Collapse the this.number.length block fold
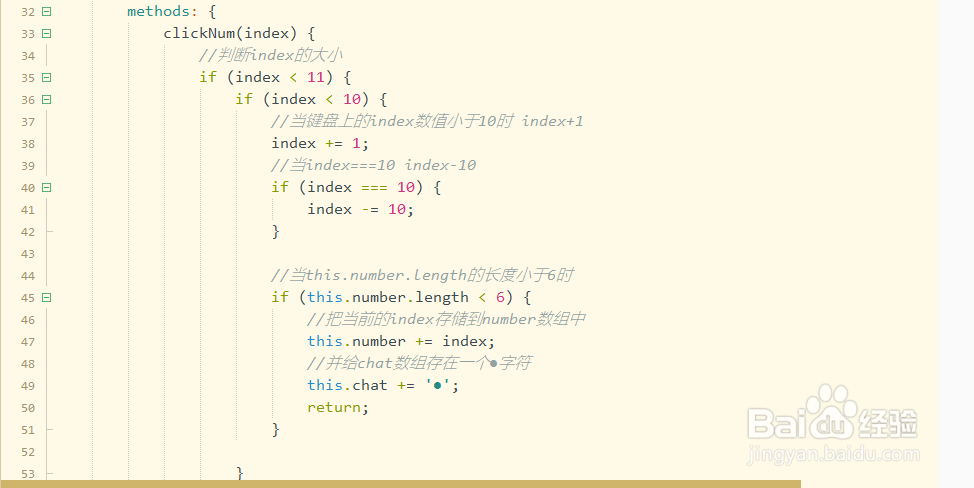Viewport: 974px width, 488px height. click(47, 297)
